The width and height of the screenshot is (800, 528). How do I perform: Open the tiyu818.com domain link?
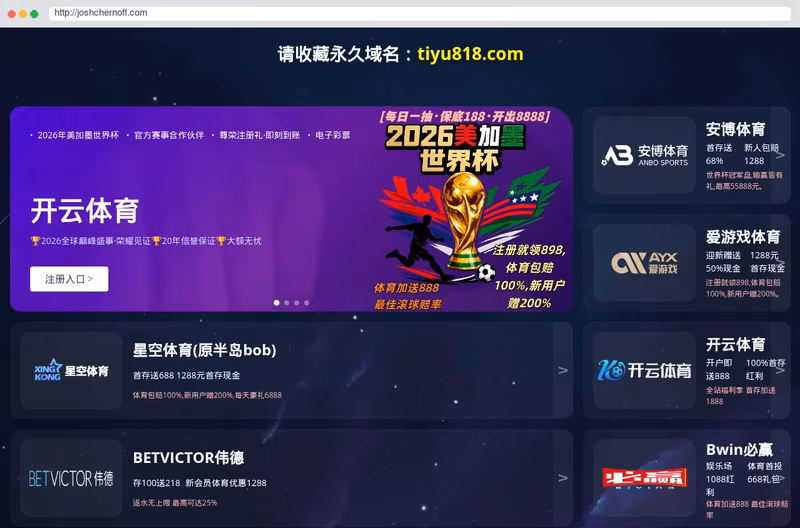(470, 54)
